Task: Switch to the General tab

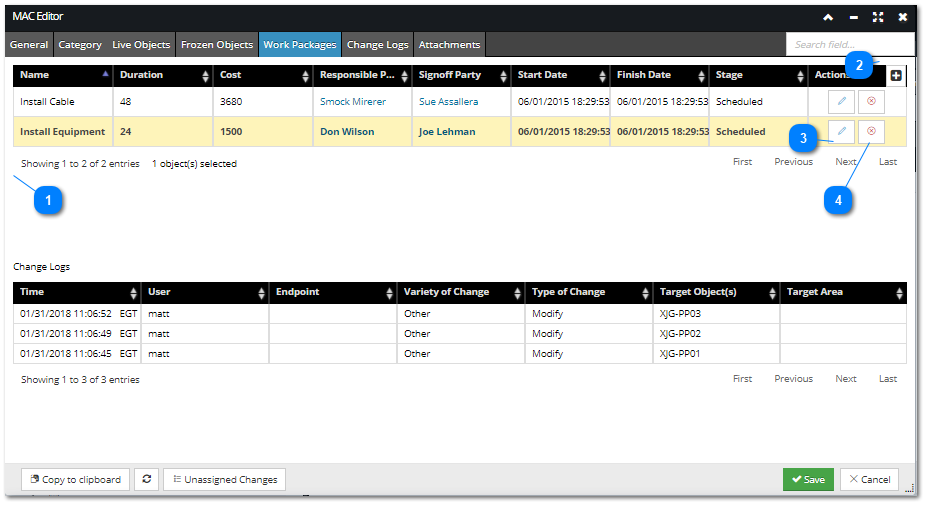Action: pyautogui.click(x=29, y=45)
